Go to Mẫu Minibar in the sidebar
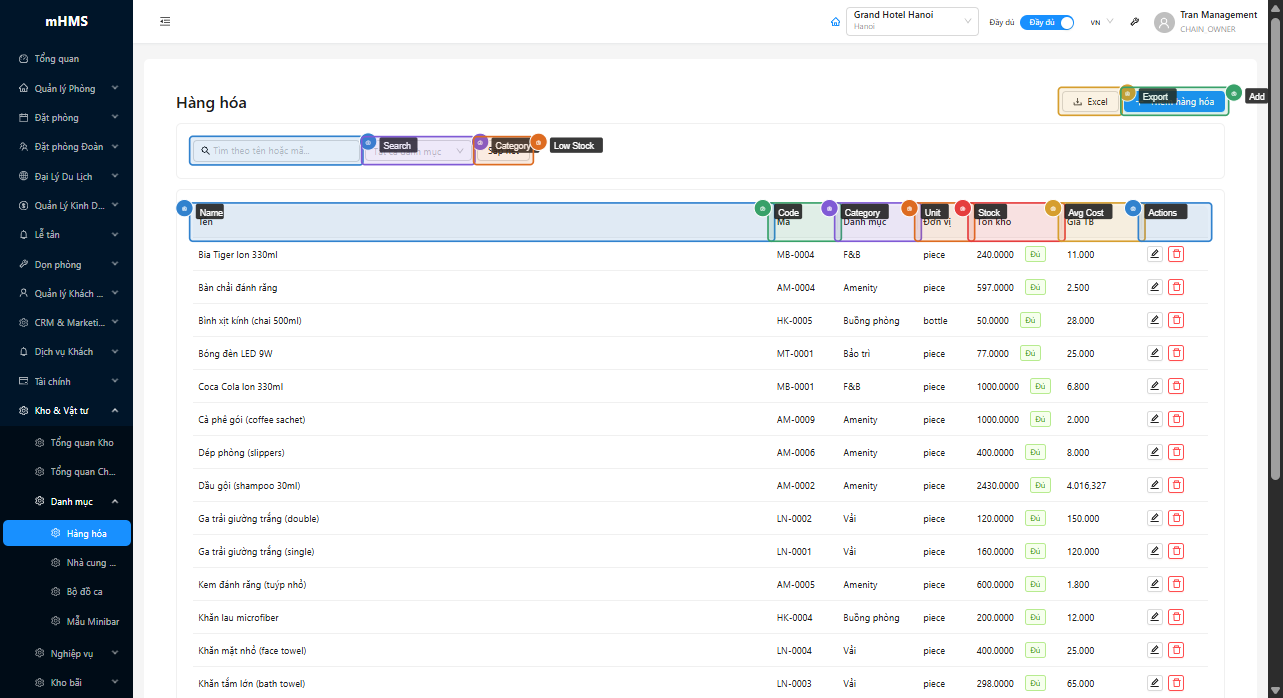The height and width of the screenshot is (698, 1283). [x=92, y=621]
